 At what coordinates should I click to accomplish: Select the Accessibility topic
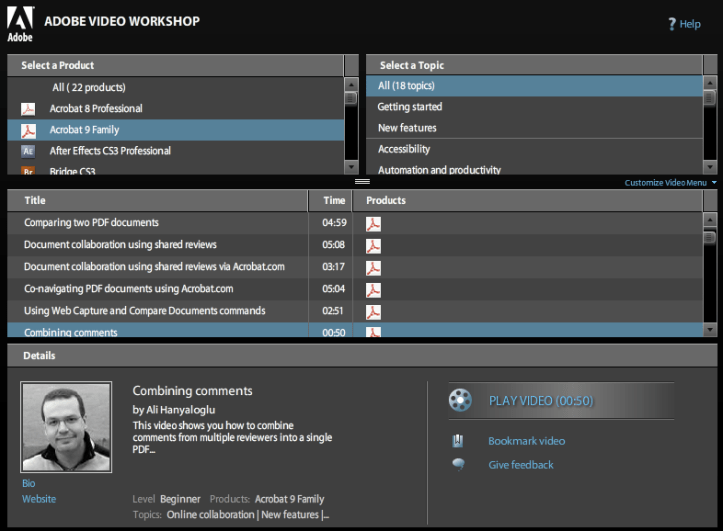(534, 149)
